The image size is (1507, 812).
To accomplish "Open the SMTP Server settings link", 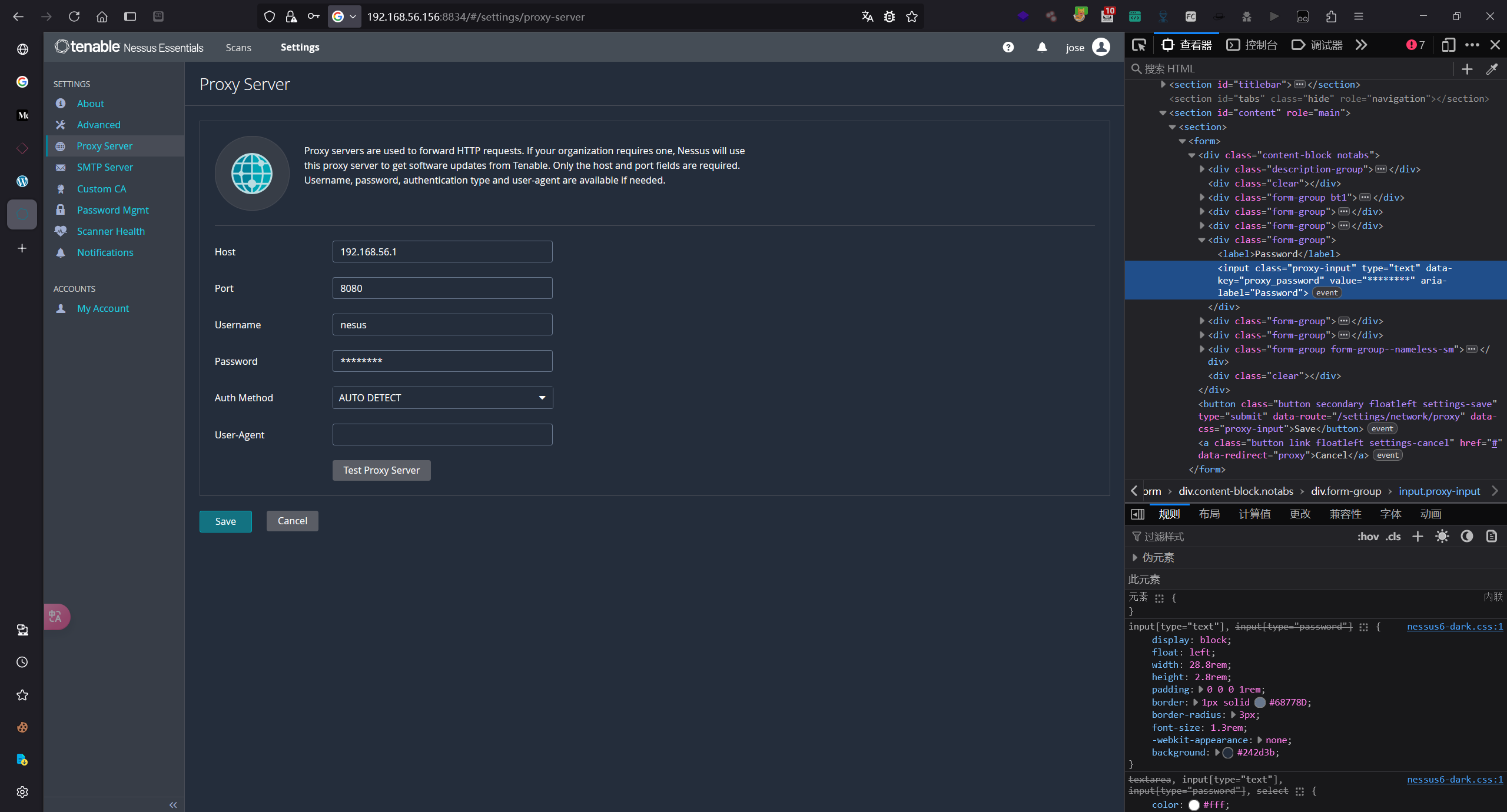I will pos(105,167).
